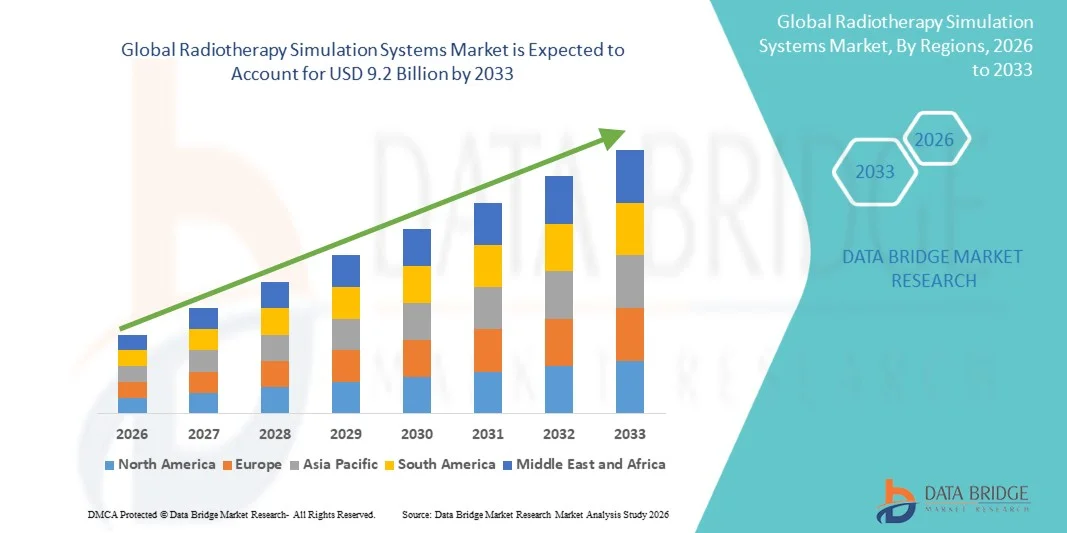Click the 2029 x-axis year label
The height and width of the screenshot is (533, 1067).
coord(346,434)
